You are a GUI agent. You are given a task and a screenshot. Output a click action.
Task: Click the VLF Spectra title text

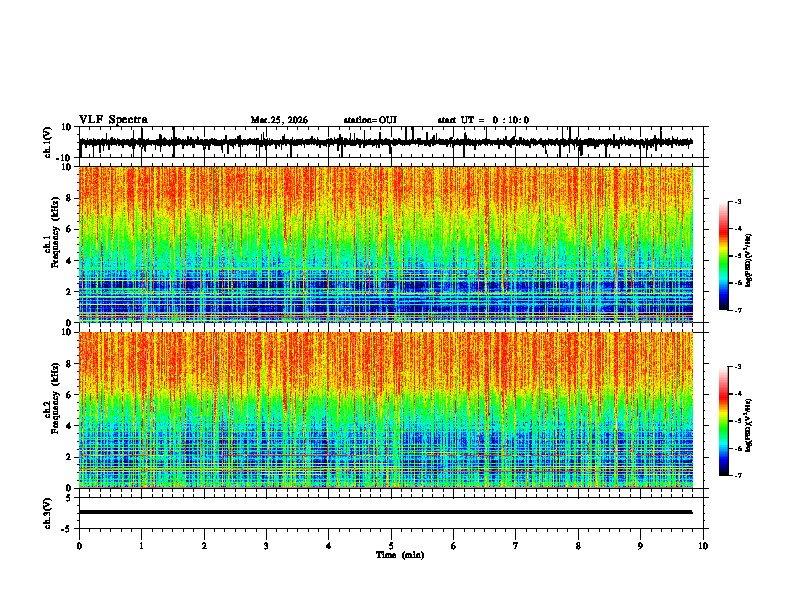pos(113,120)
